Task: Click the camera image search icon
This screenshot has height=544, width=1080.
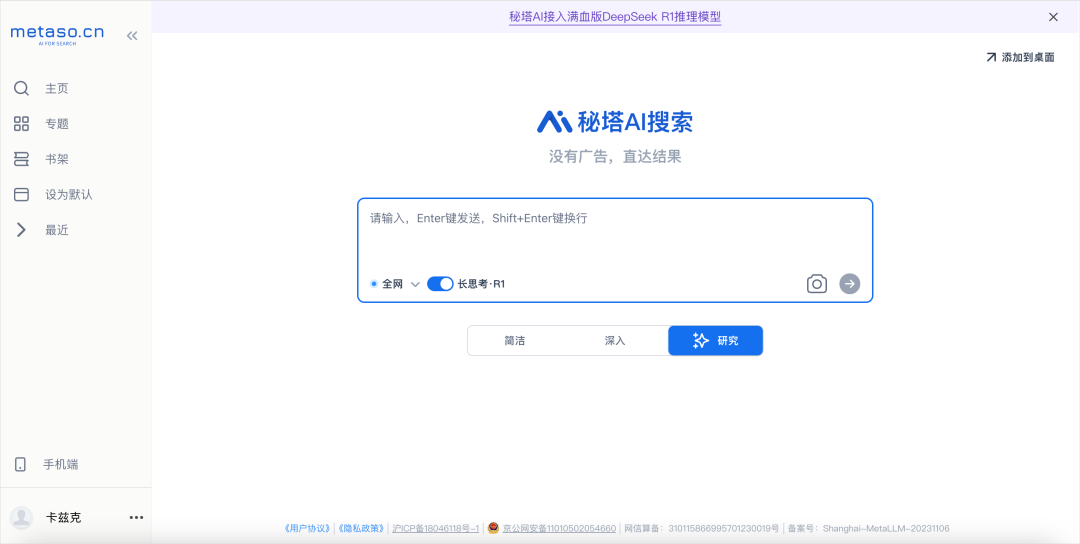Action: pyautogui.click(x=816, y=284)
